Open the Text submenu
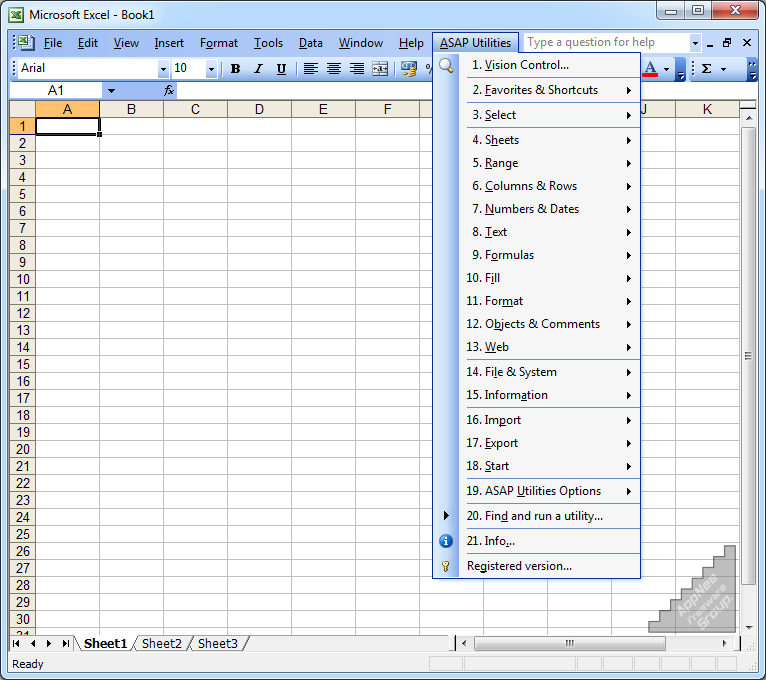Viewport: 766px width, 680px height. point(550,232)
